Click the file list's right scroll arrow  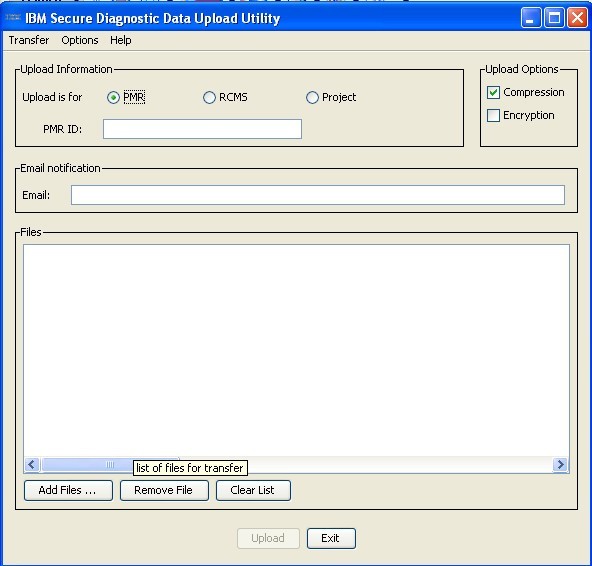click(561, 464)
